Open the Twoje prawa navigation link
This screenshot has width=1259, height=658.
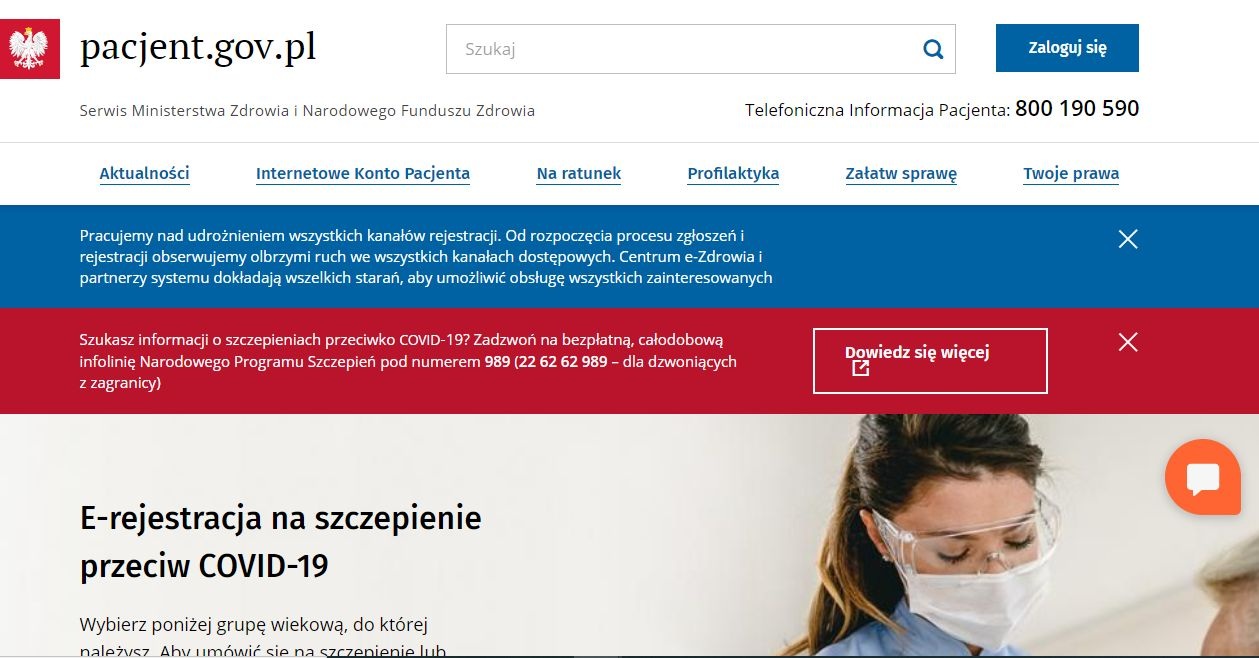tap(1071, 174)
